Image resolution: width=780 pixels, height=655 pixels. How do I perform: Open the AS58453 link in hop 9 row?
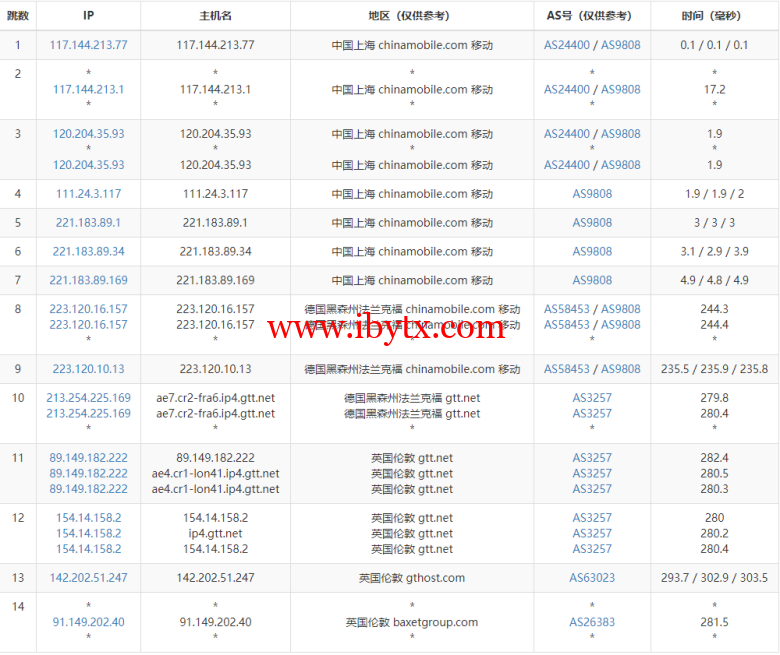[x=567, y=369]
